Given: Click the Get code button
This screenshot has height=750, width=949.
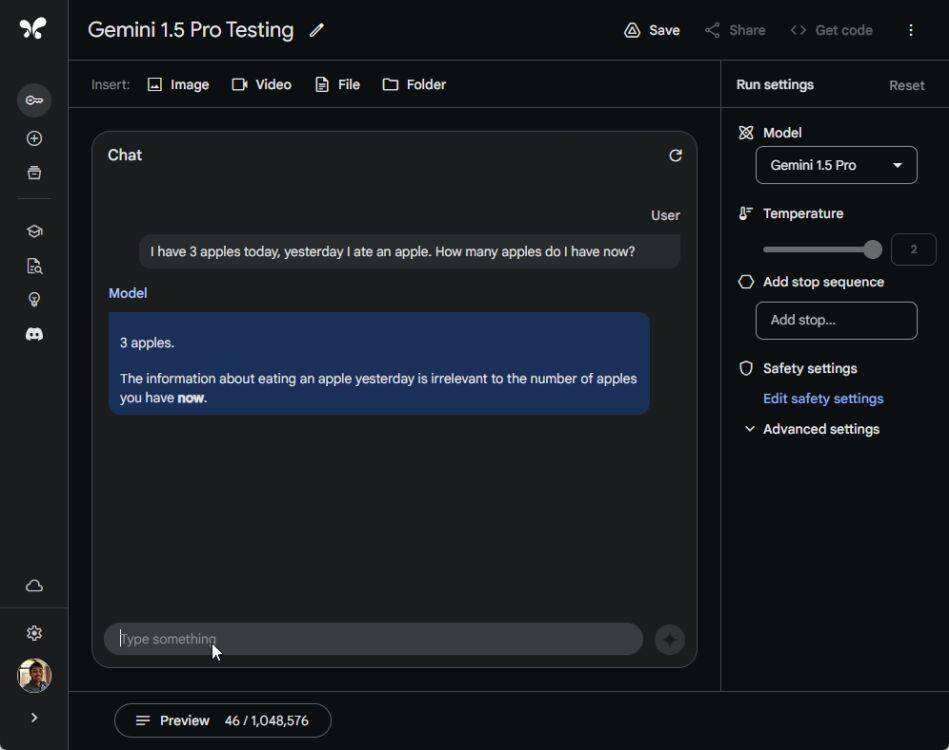Looking at the screenshot, I should pos(832,30).
